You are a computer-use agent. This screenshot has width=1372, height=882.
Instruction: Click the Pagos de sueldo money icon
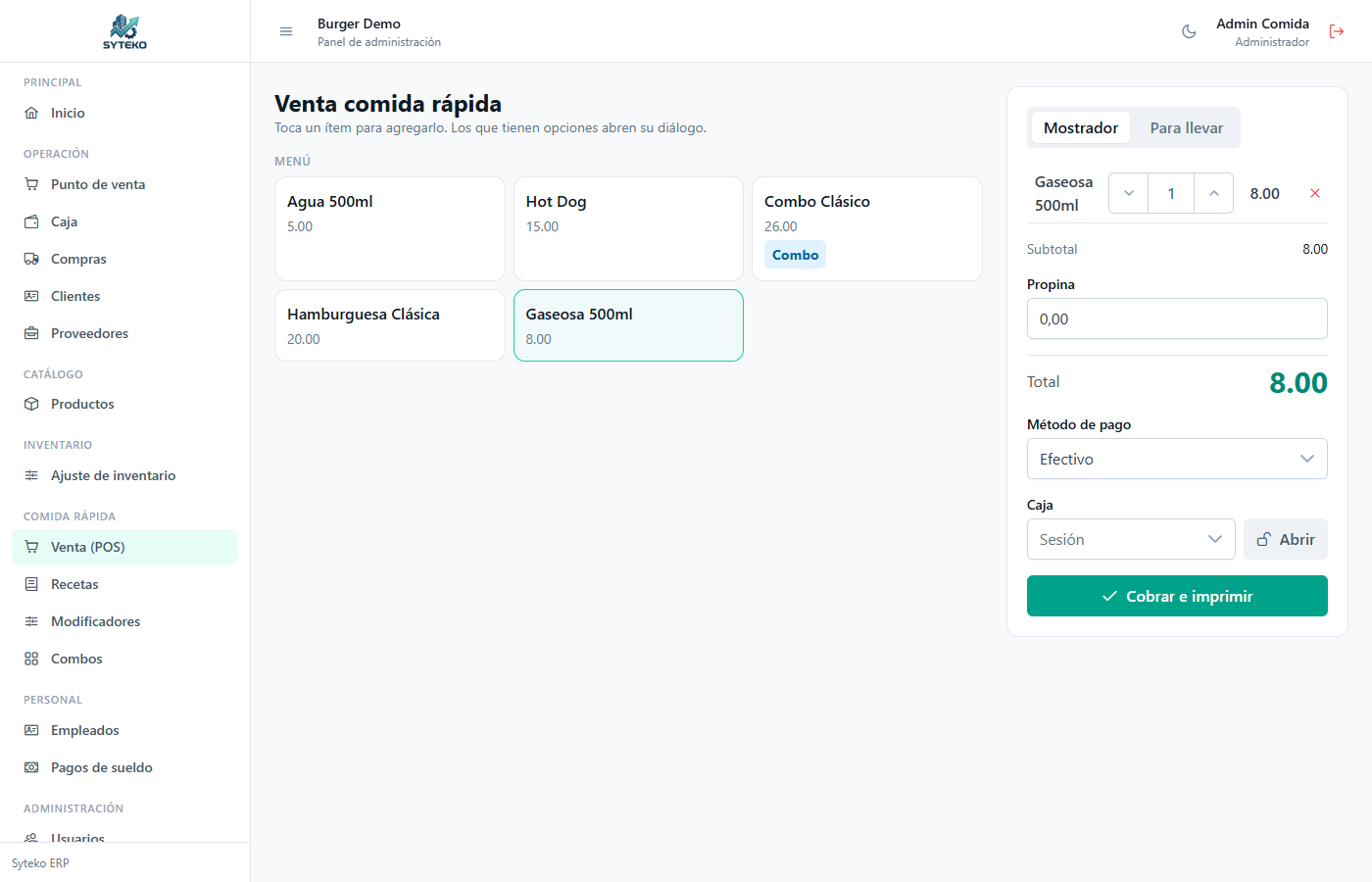point(31,767)
